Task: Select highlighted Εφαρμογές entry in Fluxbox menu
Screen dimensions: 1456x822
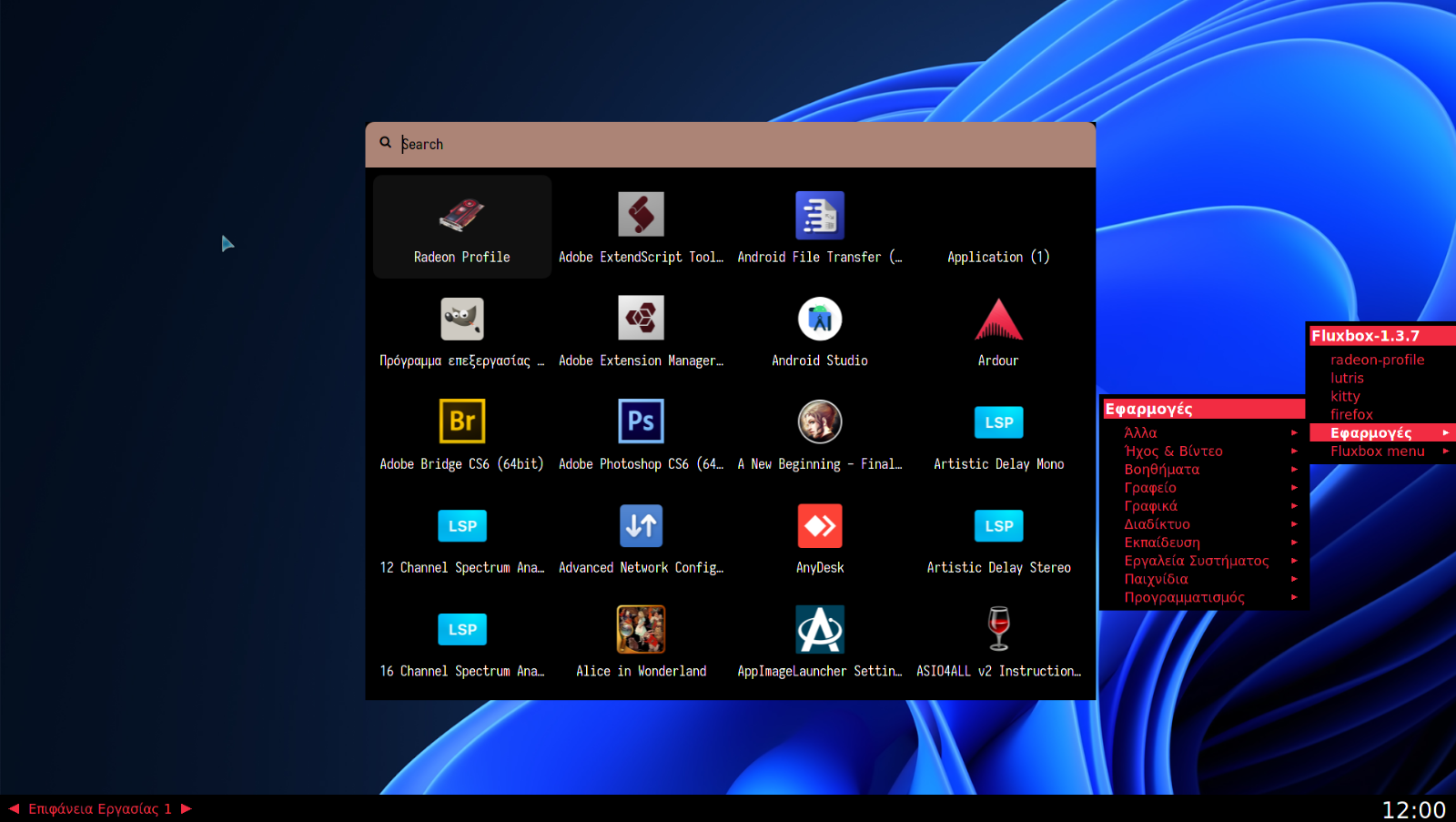Action: (x=1382, y=432)
